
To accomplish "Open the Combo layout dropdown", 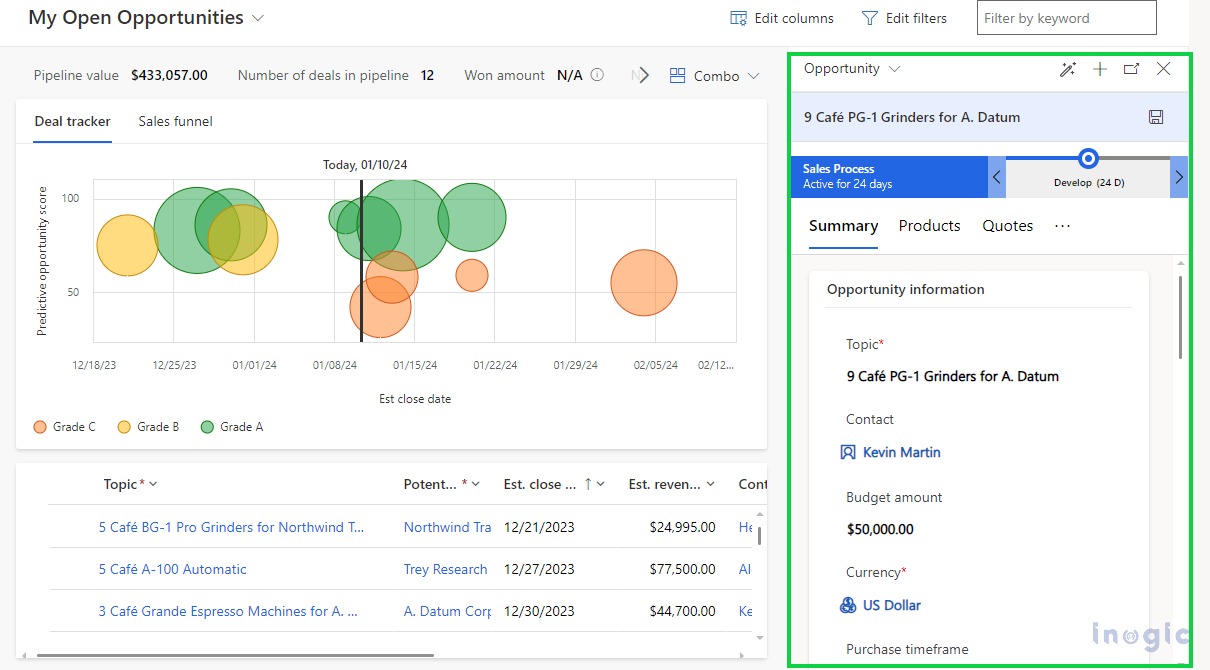I will 715,76.
